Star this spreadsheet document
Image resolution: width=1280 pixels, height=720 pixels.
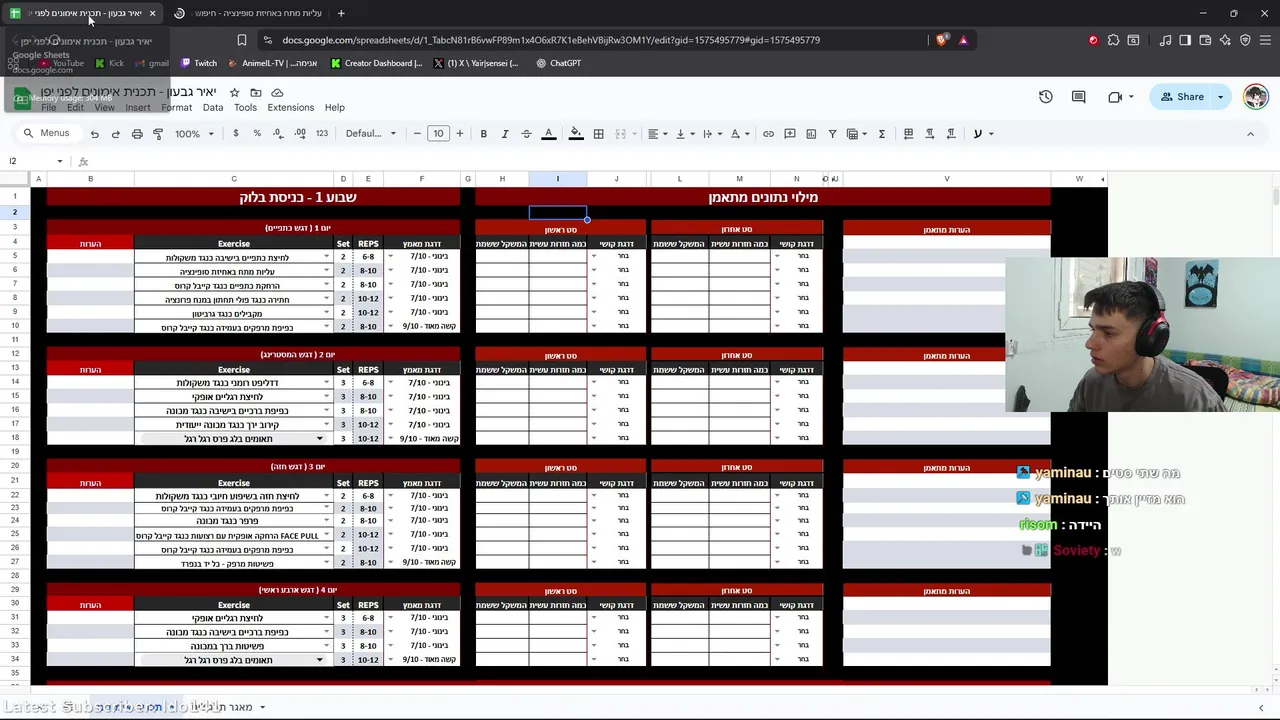point(235,92)
